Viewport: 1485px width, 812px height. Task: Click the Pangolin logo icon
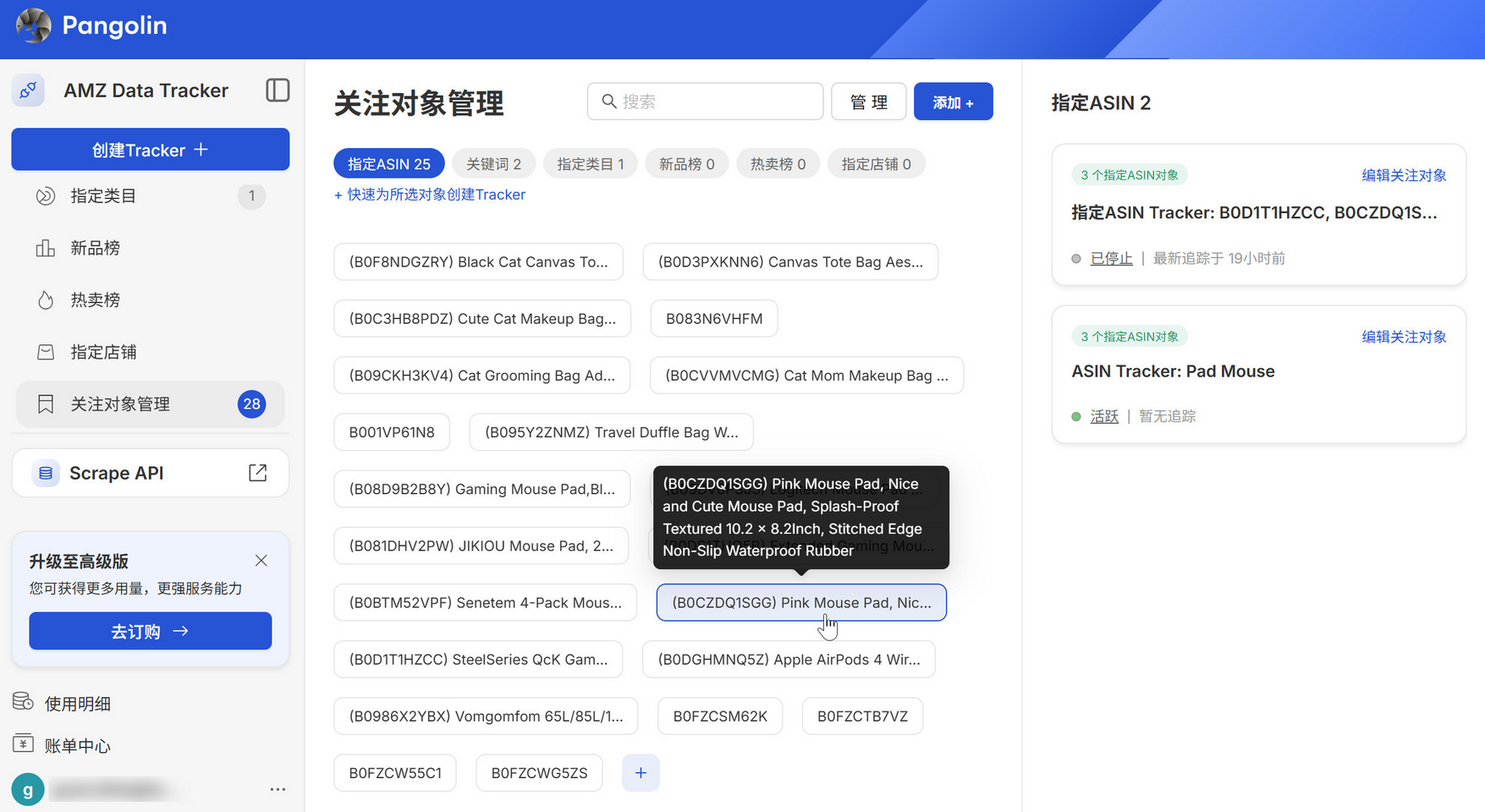pos(34,25)
